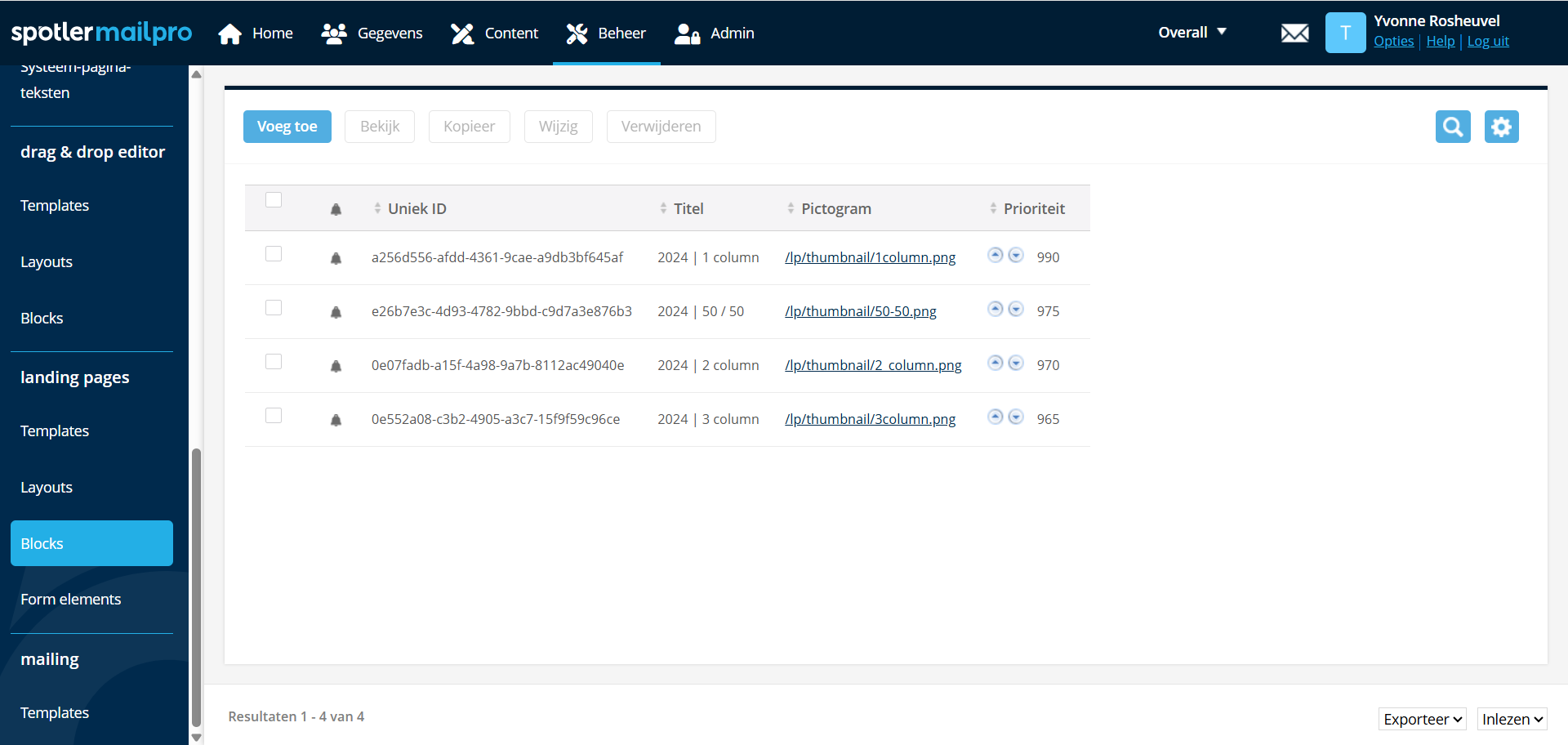This screenshot has height=745, width=1568.
Task: Open the Gegevens menu
Action: click(x=372, y=33)
